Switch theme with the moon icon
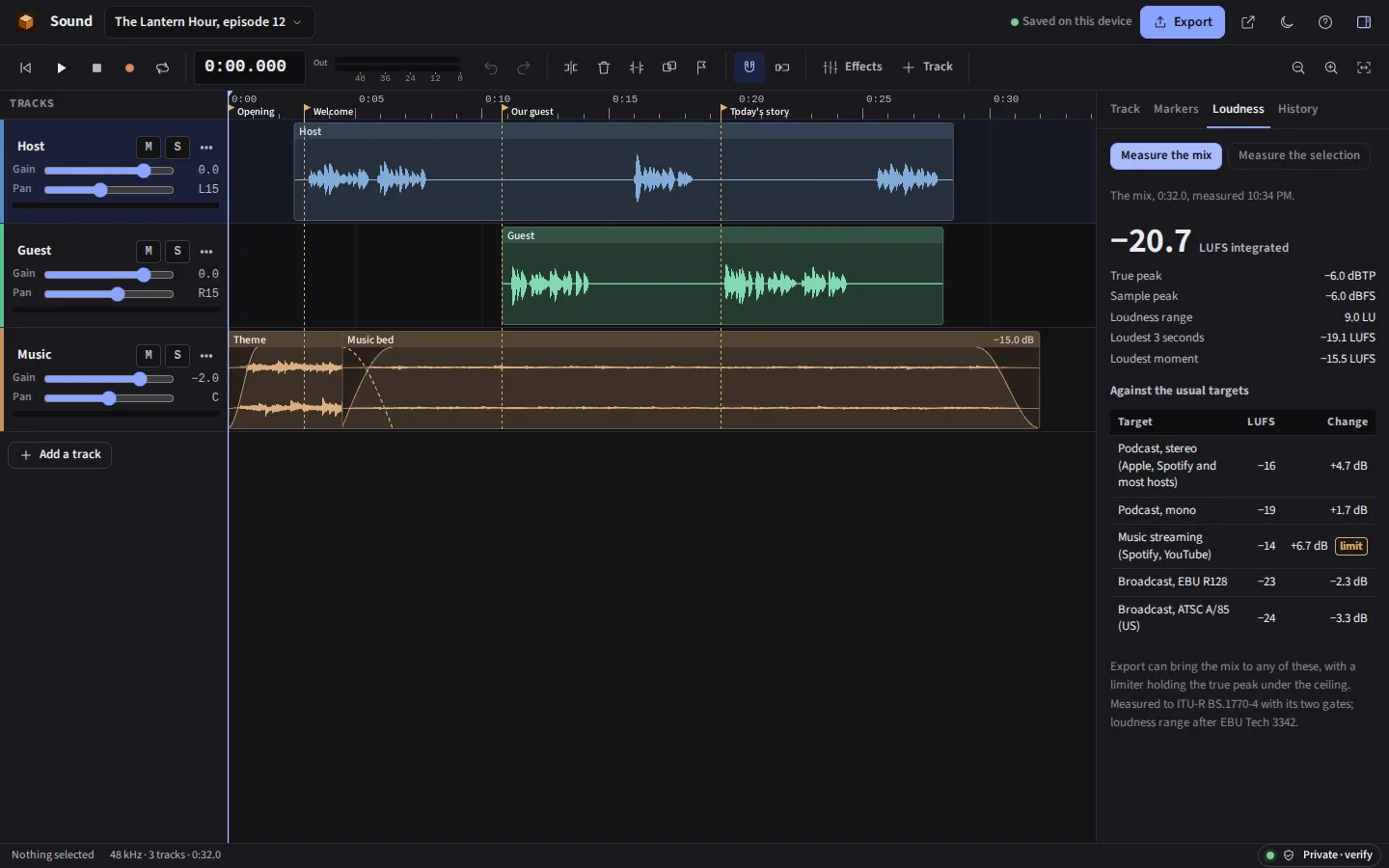This screenshot has width=1389, height=868. (x=1287, y=22)
